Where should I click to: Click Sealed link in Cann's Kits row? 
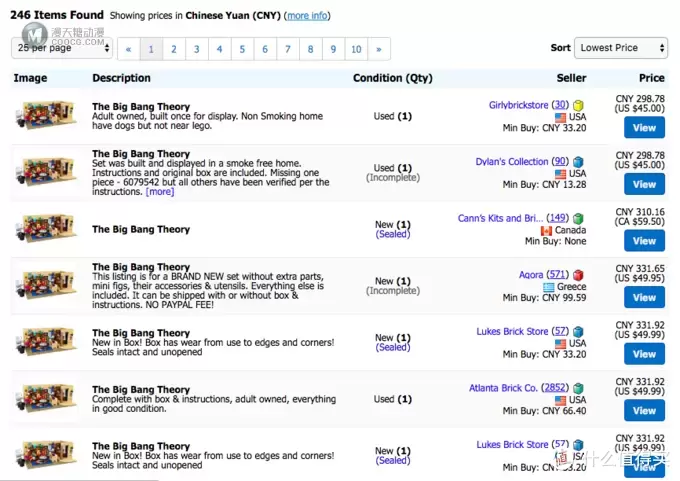393,234
